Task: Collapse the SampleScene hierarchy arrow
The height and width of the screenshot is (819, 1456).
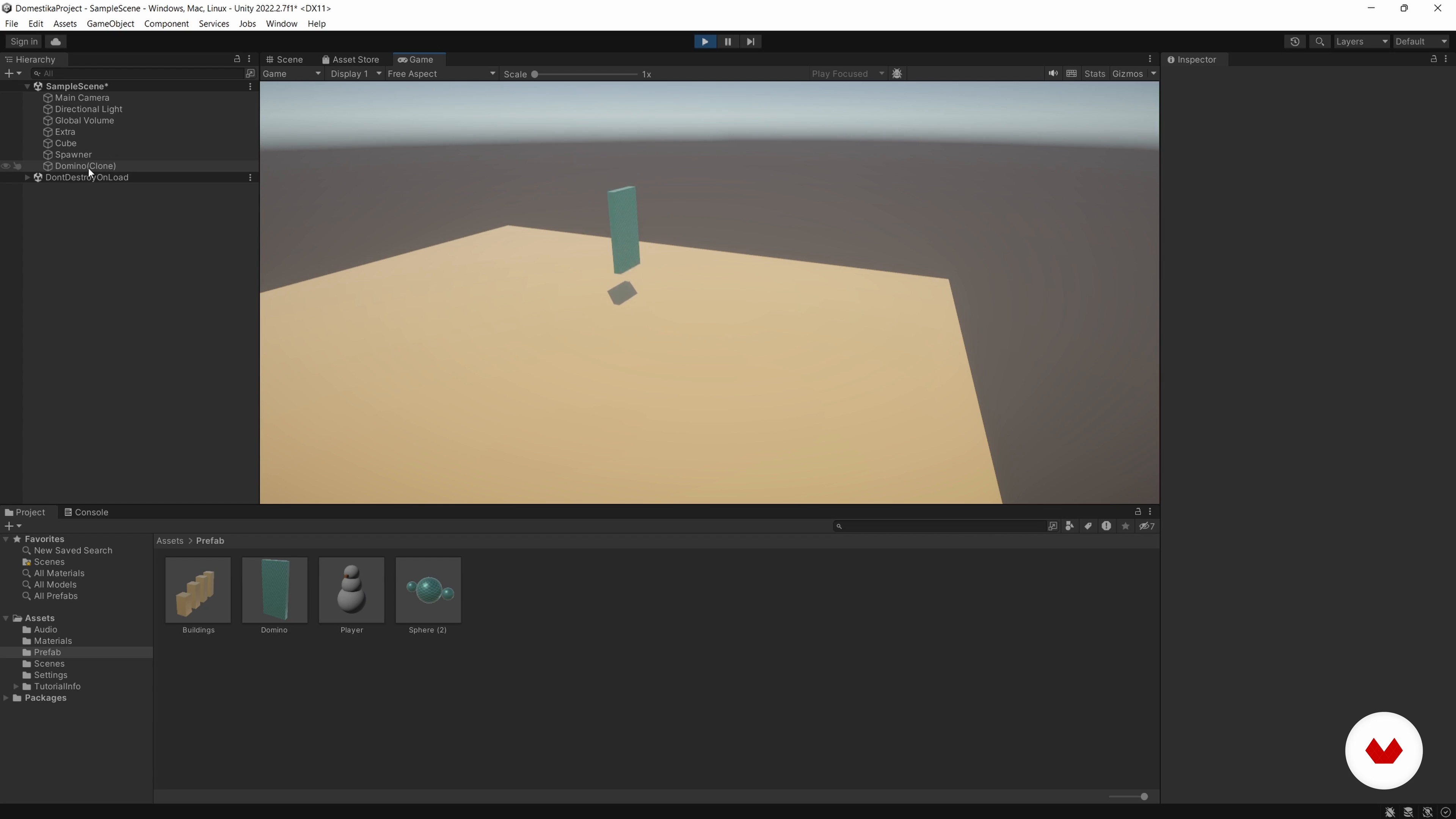Action: tap(27, 86)
